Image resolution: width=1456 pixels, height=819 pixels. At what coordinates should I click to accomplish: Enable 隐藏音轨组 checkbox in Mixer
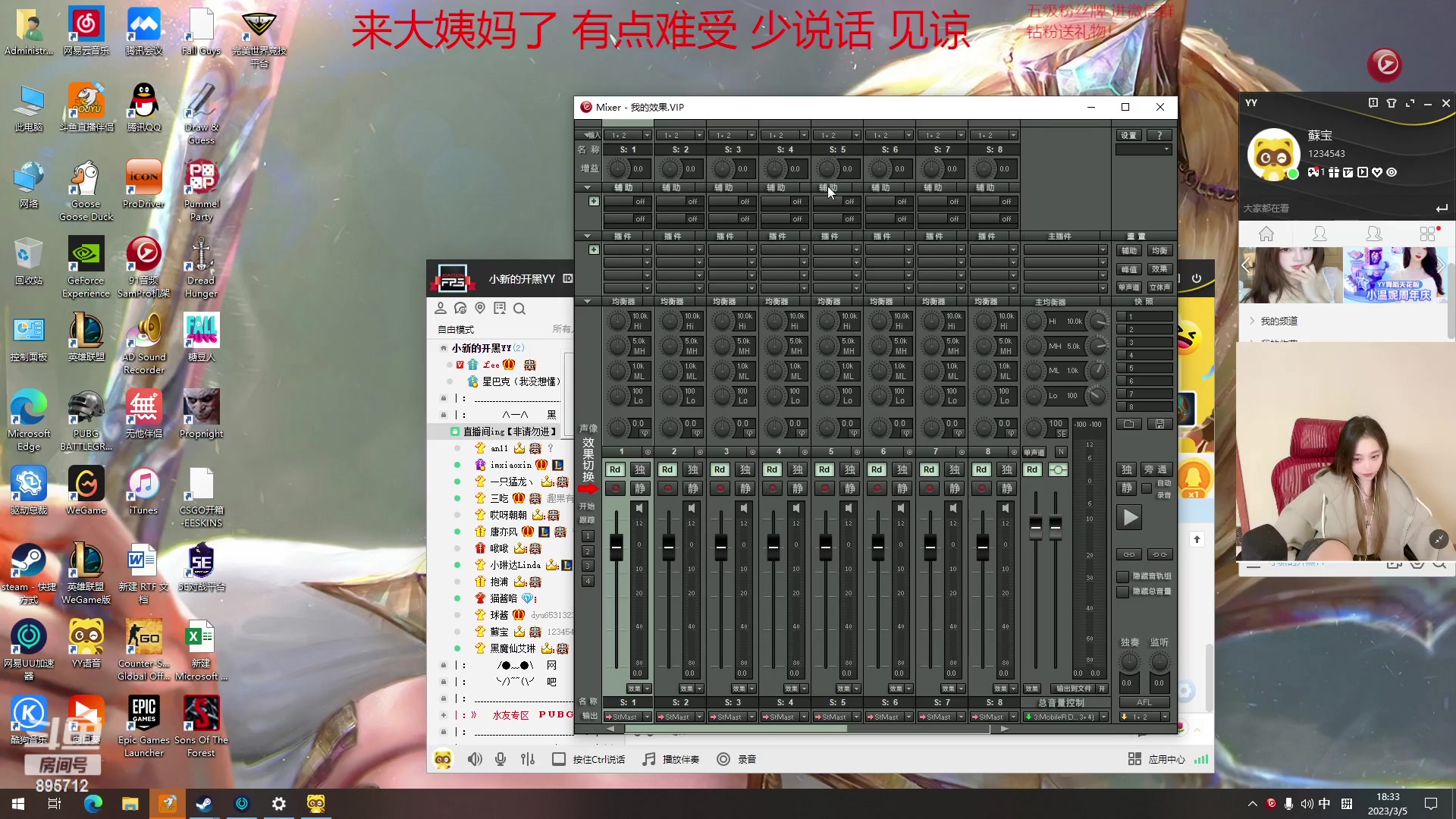[1124, 576]
